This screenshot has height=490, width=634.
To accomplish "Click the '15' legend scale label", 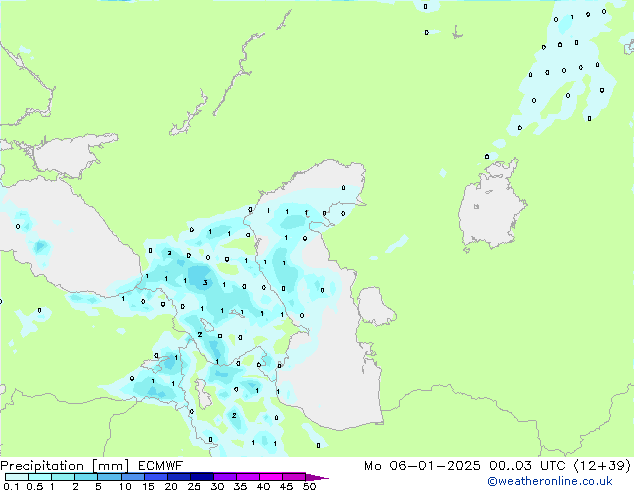I will click(148, 486).
